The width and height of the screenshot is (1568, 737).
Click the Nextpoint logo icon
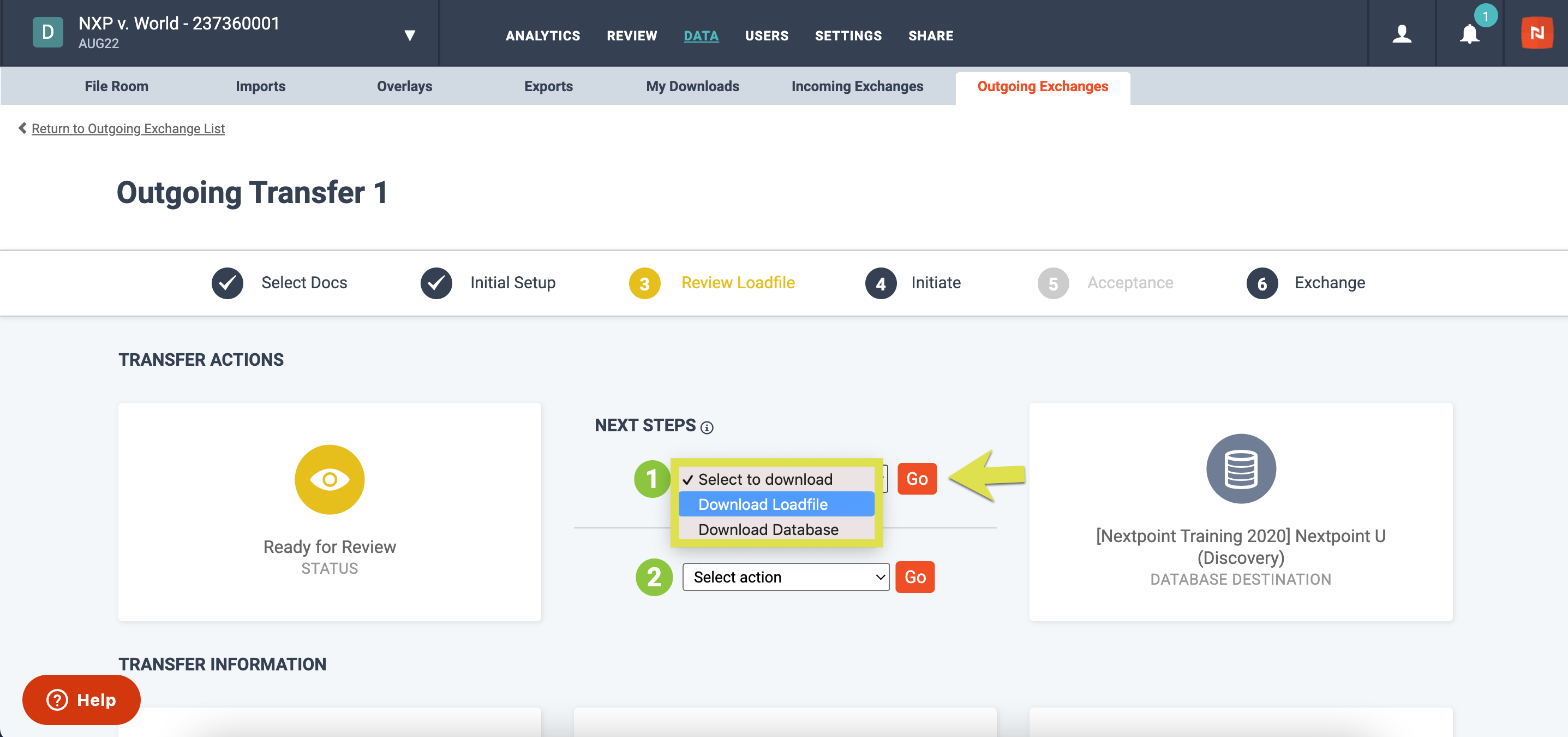[x=1537, y=33]
